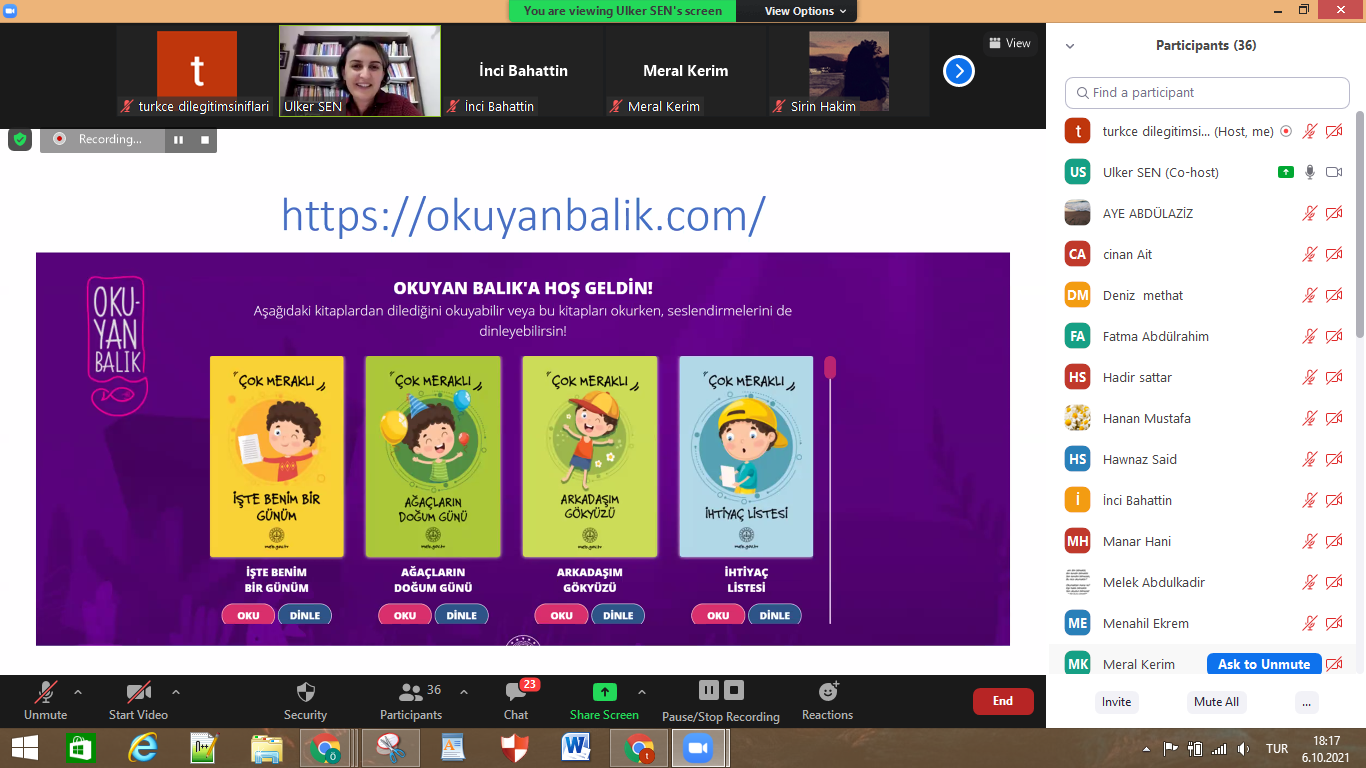This screenshot has width=1366, height=768.
Task: Click the participants list scrollbar
Action: [x=1359, y=230]
